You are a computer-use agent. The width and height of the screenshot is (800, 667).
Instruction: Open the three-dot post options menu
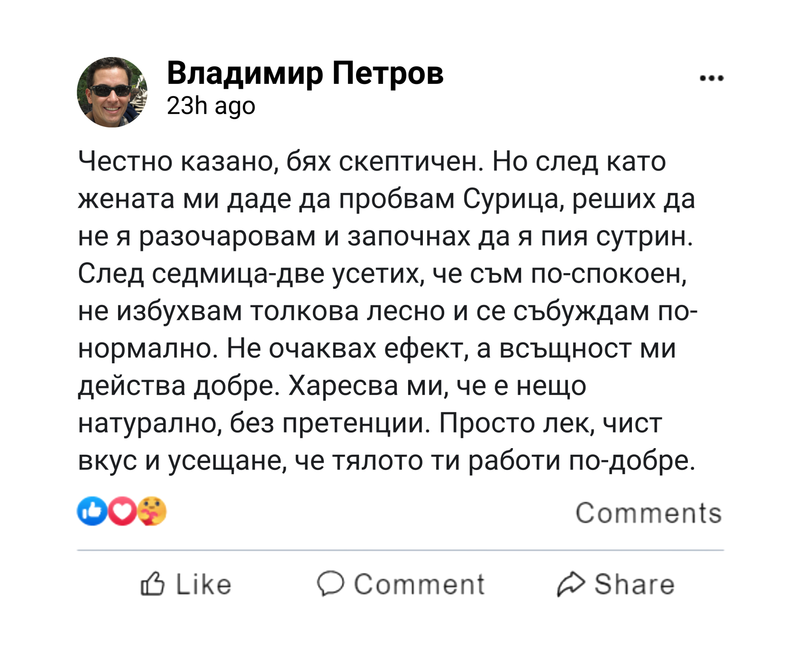[711, 79]
